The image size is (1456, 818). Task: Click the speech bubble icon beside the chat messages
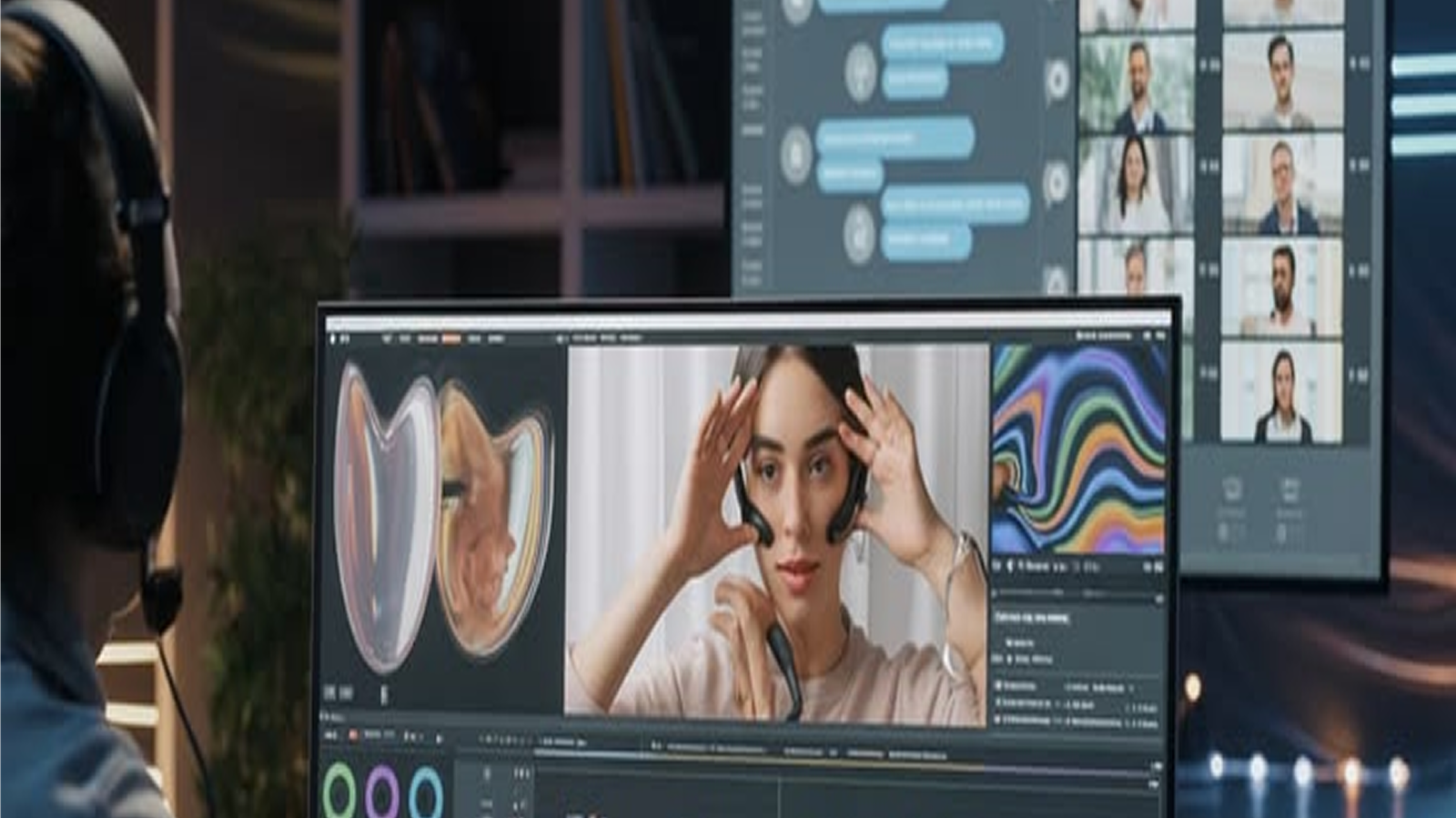1057,81
